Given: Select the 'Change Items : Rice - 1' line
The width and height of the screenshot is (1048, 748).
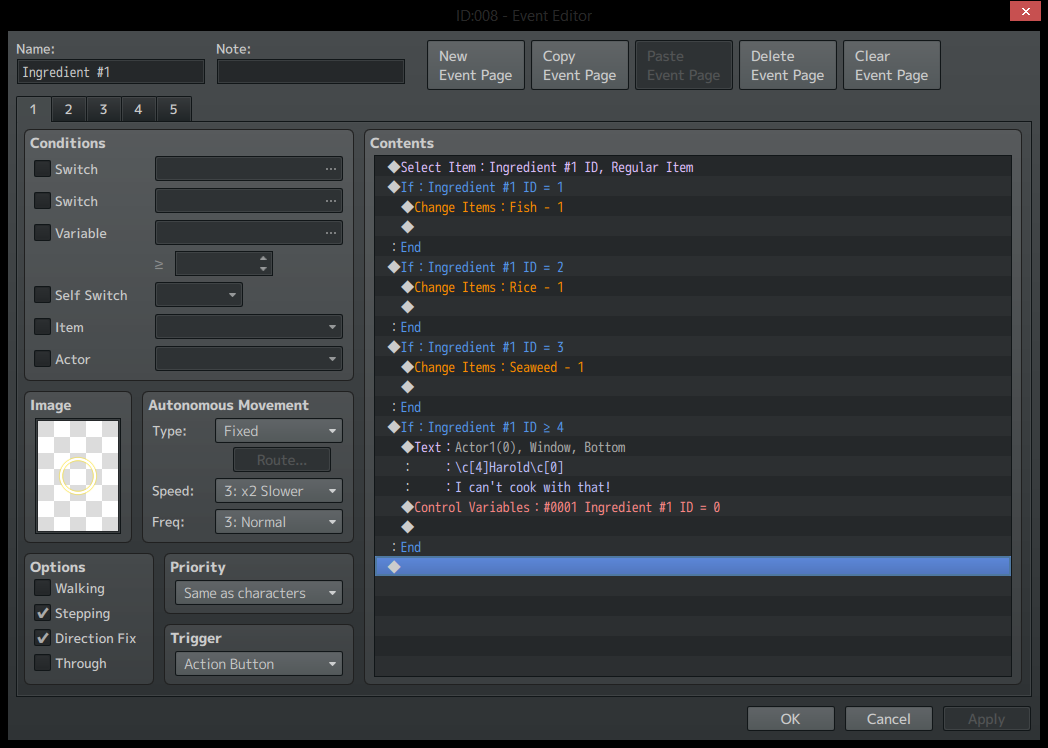Looking at the screenshot, I should pyautogui.click(x=693, y=287).
